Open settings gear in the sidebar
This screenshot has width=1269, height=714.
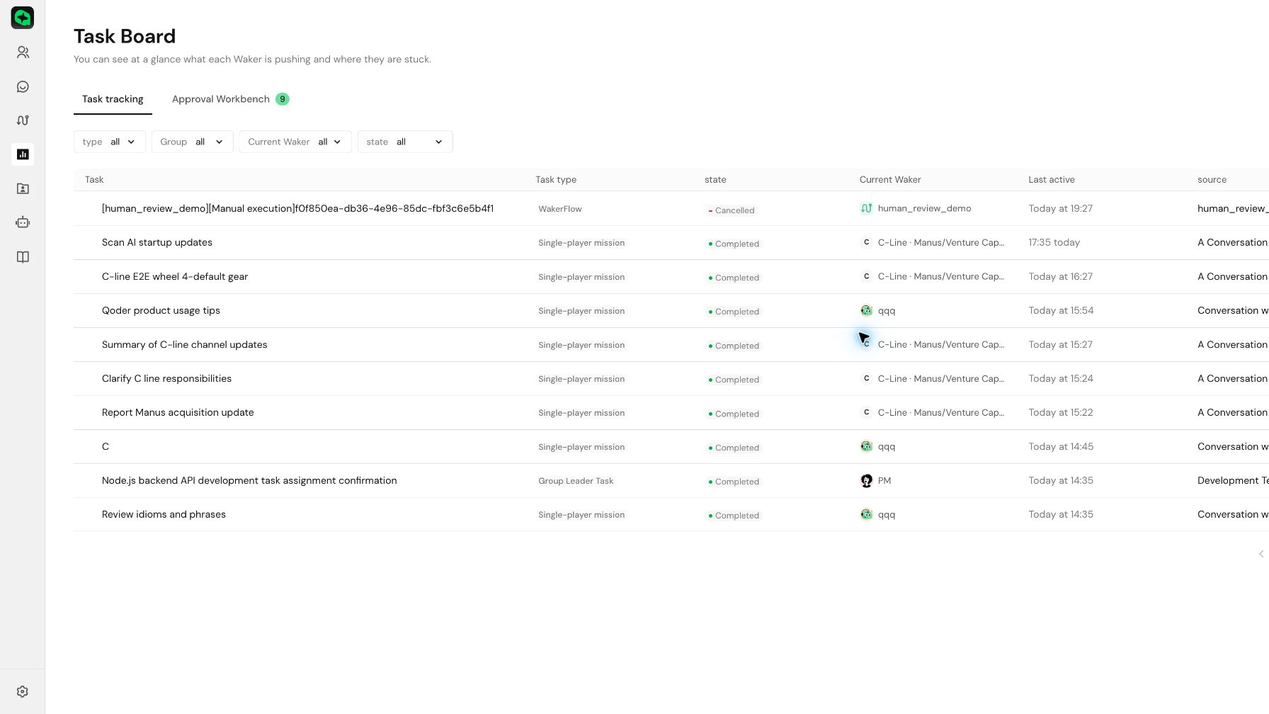tap(22, 692)
